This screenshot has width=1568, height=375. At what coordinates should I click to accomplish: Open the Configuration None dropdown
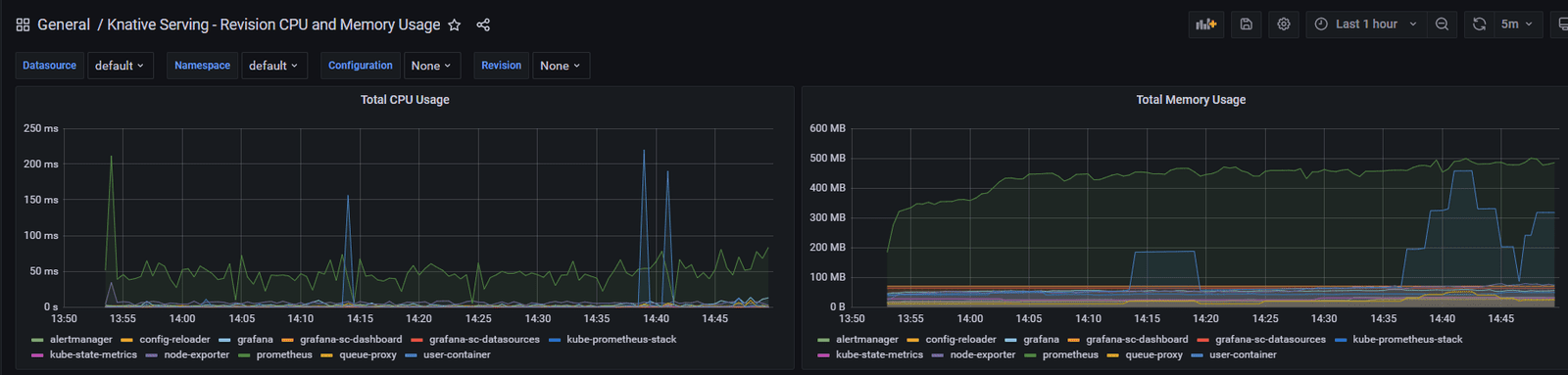[x=432, y=66]
